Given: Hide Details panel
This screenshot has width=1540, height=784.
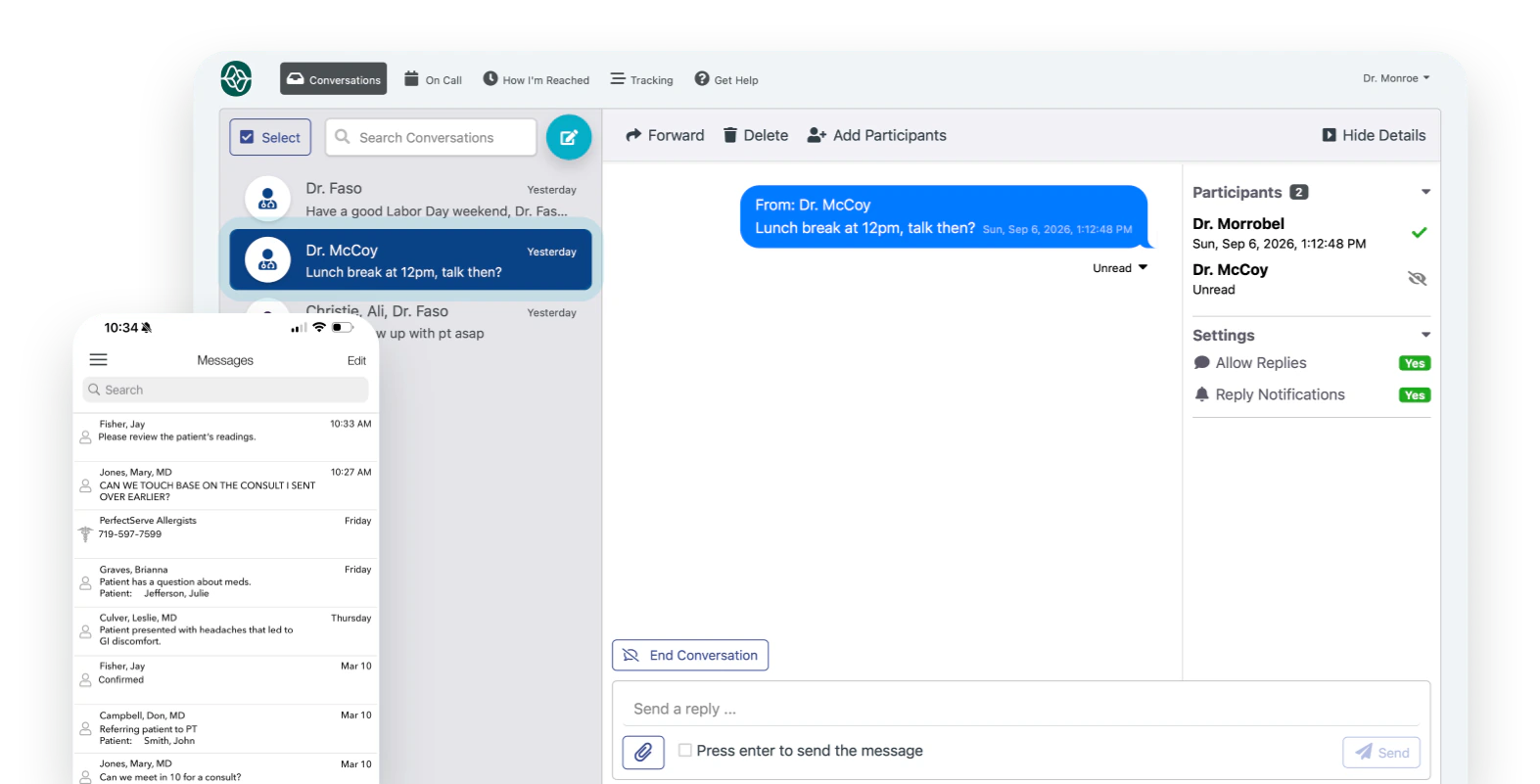Looking at the screenshot, I should [x=1374, y=135].
